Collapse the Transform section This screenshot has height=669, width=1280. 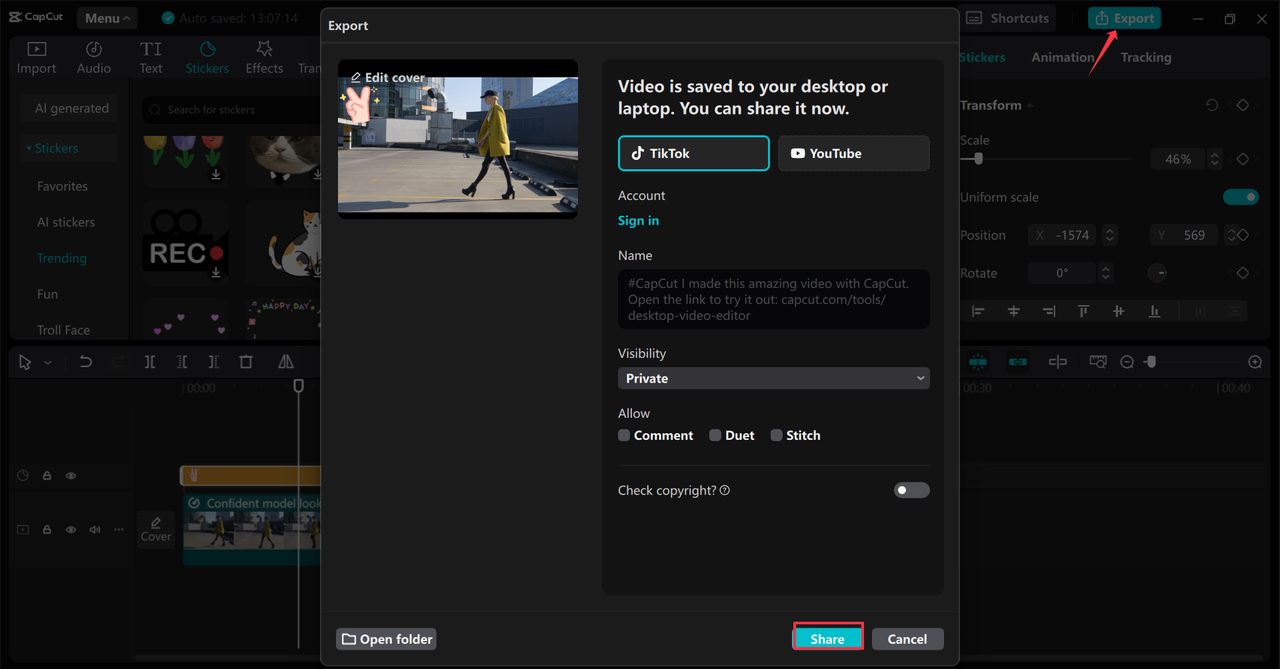click(1030, 106)
